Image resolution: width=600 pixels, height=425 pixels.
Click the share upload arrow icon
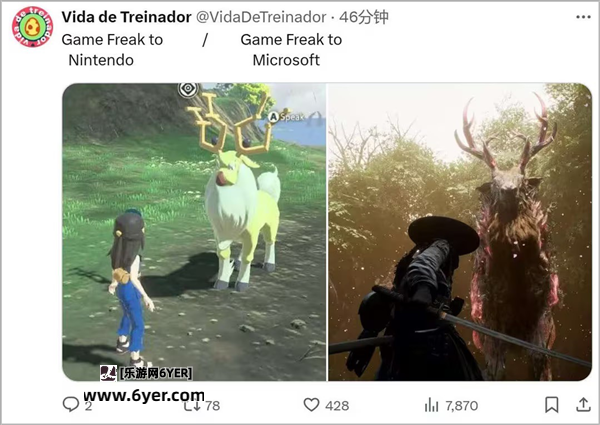(x=583, y=405)
